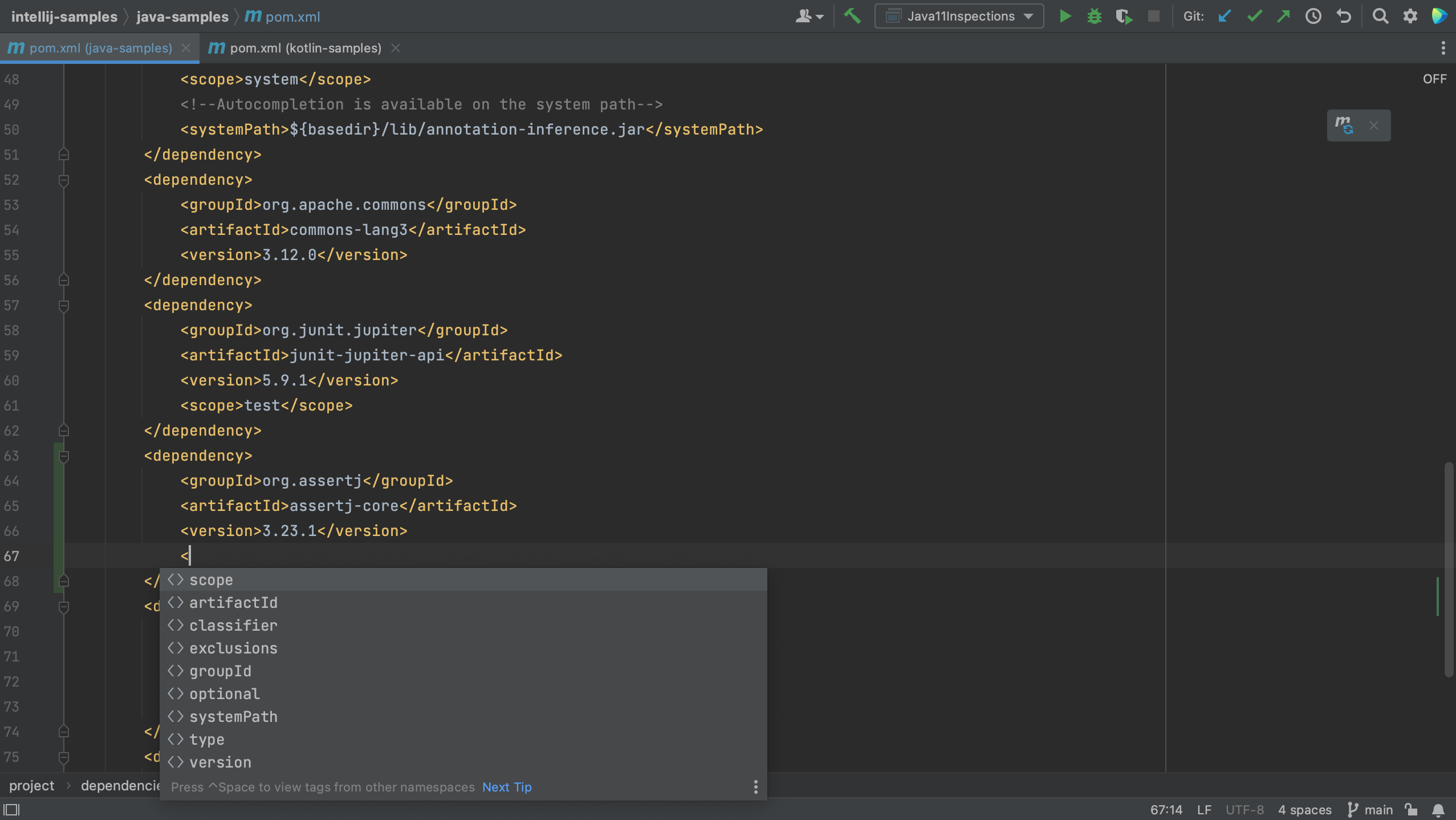The width and height of the screenshot is (1456, 820).
Task: Start debugging with the bug icon
Action: 1095,16
